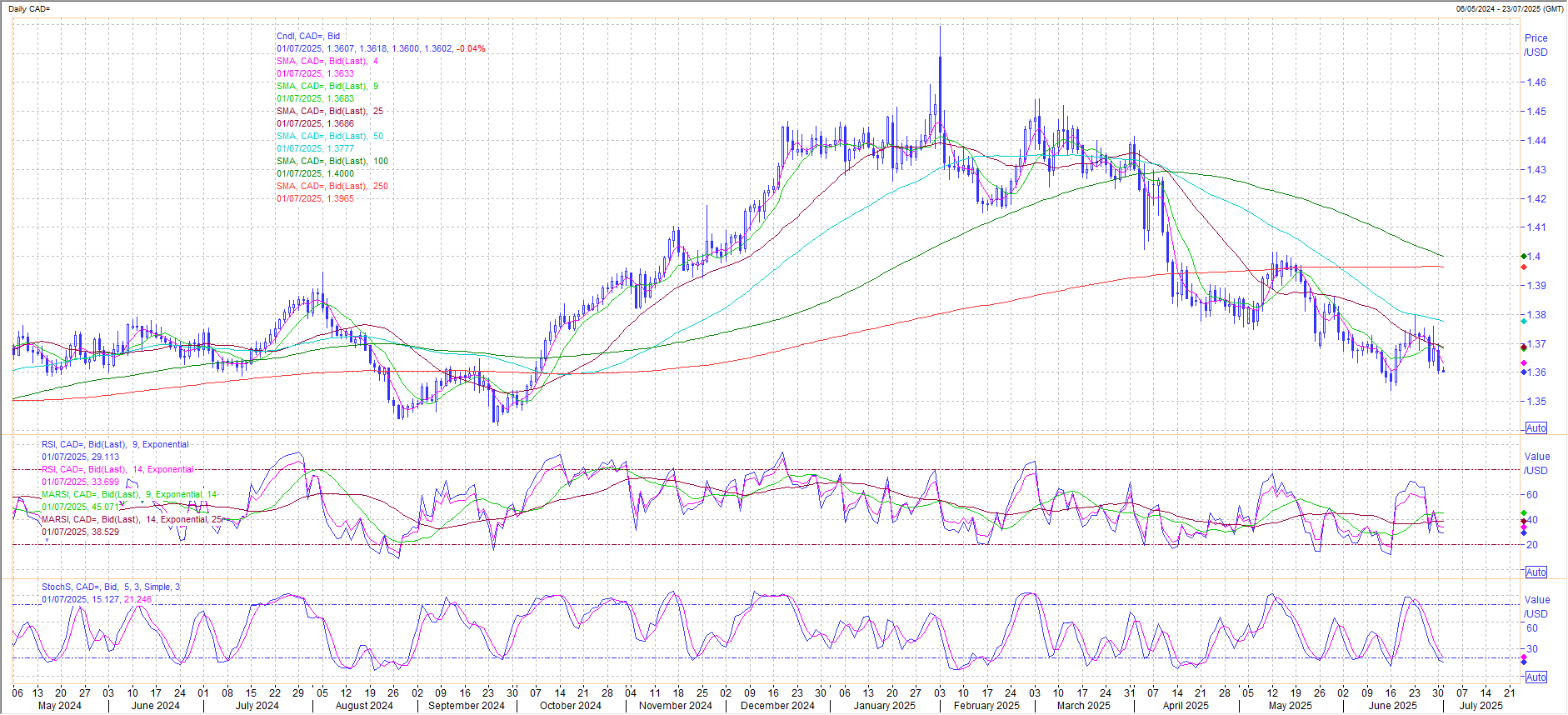Click the RSI value '01/07/2025, 29.113'
The height and width of the screenshot is (715, 1568).
pos(80,457)
